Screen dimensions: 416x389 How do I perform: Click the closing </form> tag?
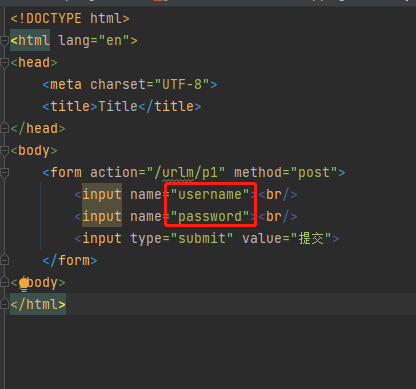point(70,260)
